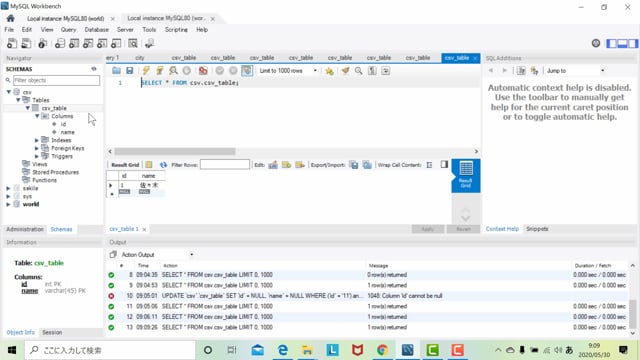This screenshot has width=640, height=360.
Task: Refresh the result grid data
Action: point(163,165)
